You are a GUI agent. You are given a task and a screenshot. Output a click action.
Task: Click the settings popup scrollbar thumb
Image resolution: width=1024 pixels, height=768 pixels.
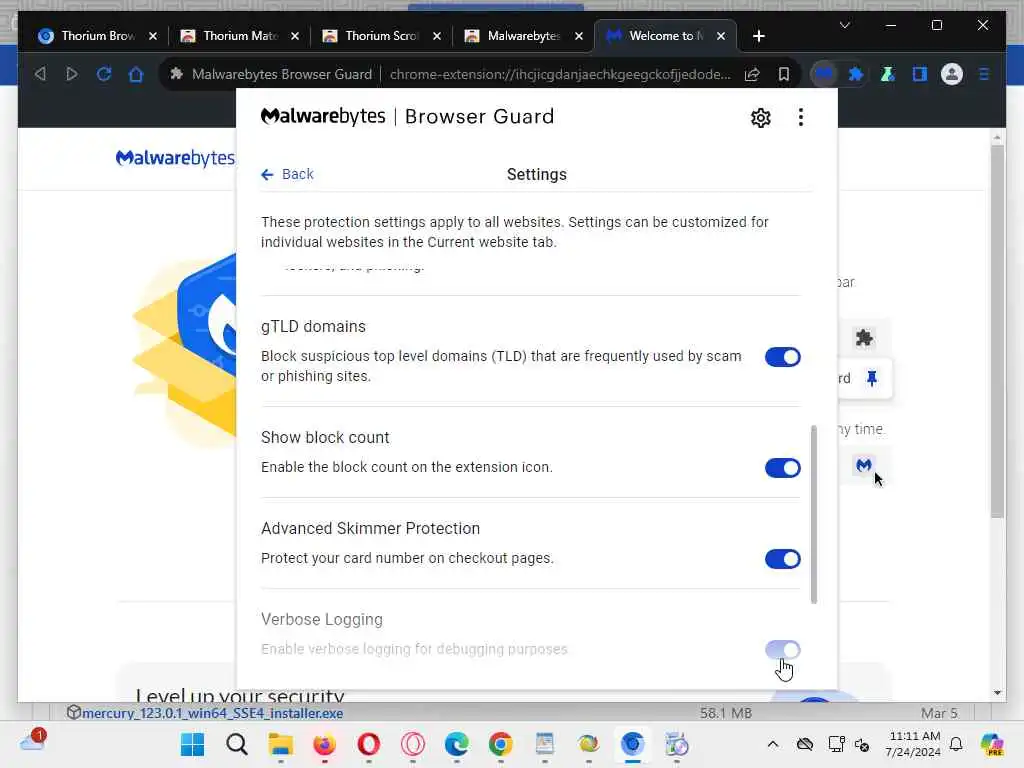[x=814, y=515]
